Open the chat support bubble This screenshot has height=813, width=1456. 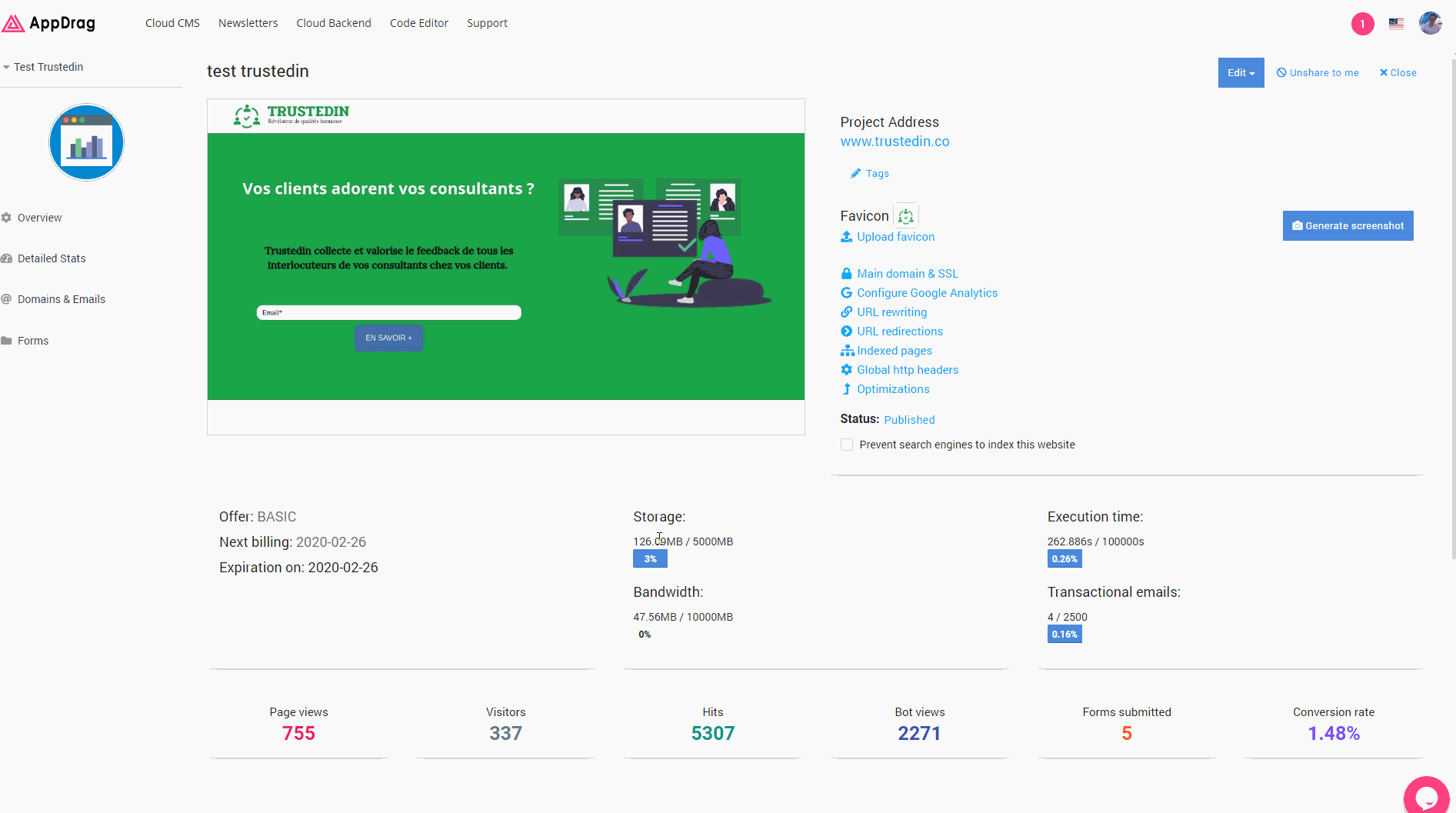pyautogui.click(x=1427, y=797)
